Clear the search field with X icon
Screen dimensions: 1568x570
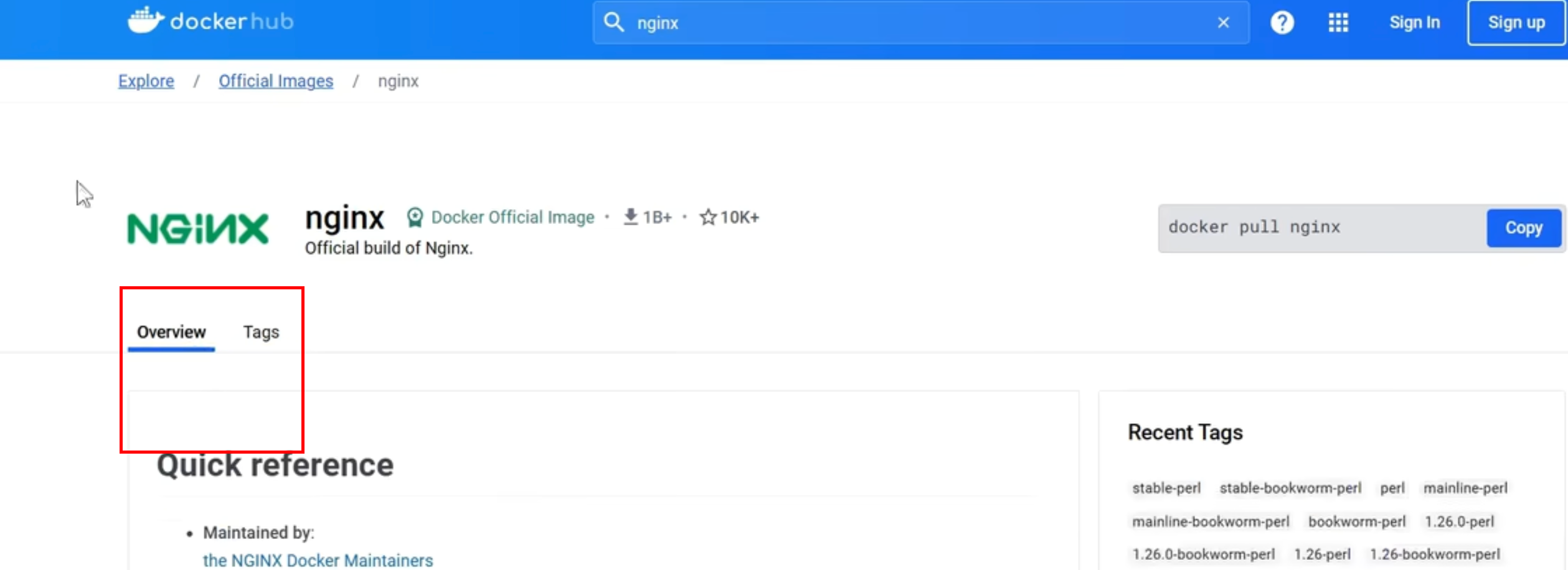pyautogui.click(x=1223, y=22)
